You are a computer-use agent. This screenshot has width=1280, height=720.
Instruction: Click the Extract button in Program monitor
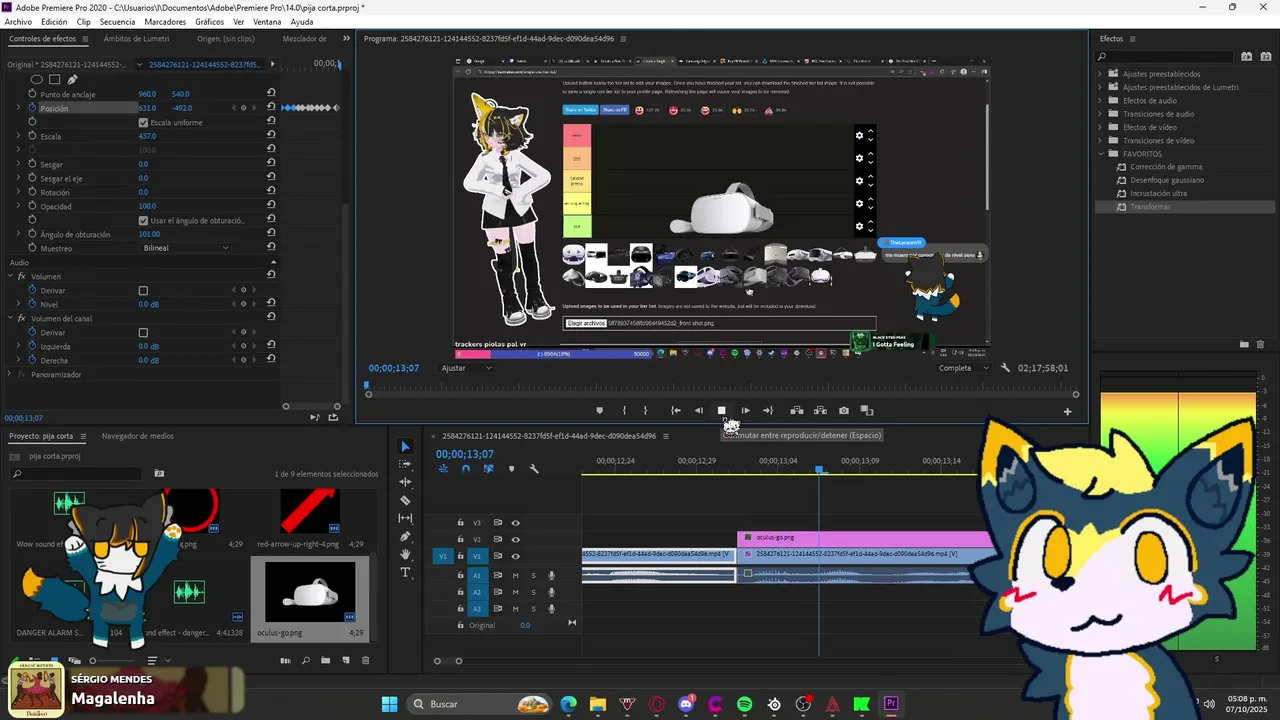(x=820, y=410)
